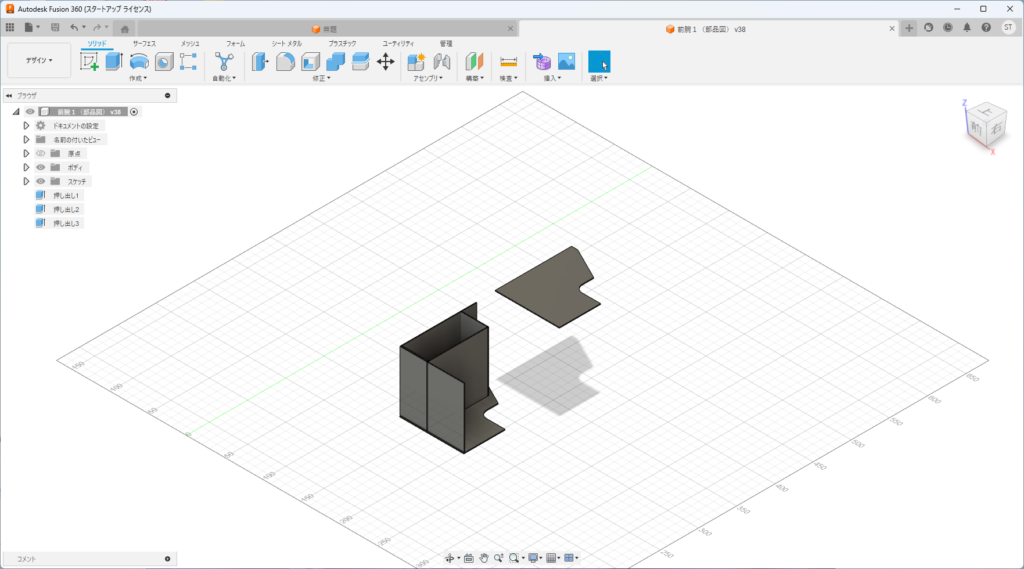
Task: Collapse the root component tree node
Action: pos(16,112)
